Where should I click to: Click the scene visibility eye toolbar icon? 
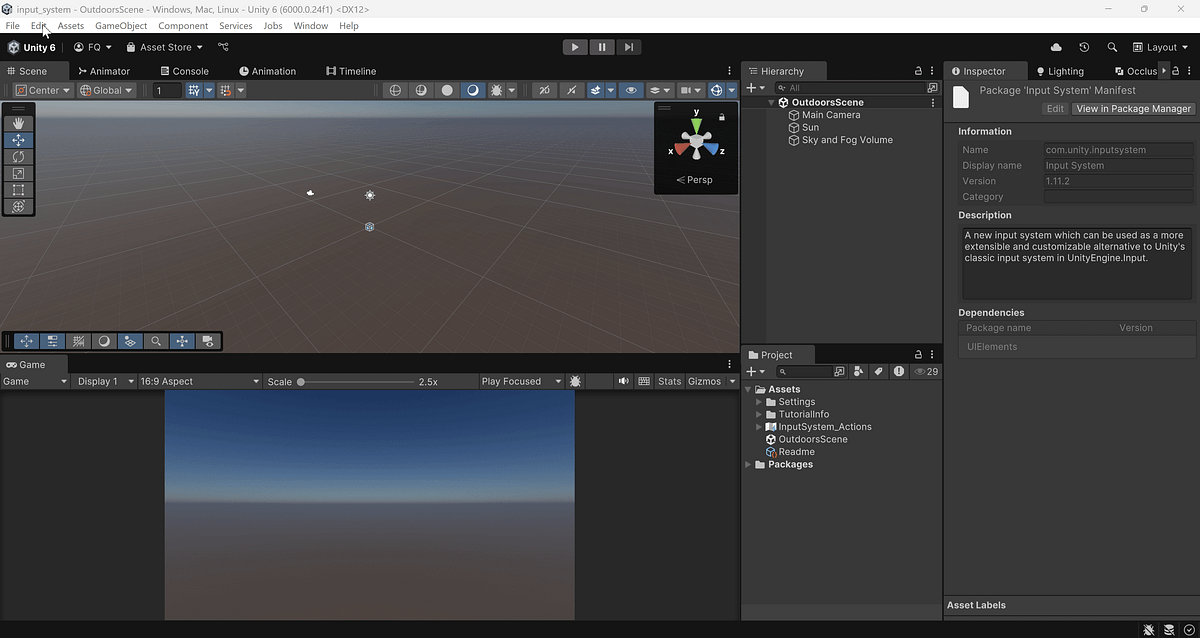click(631, 90)
